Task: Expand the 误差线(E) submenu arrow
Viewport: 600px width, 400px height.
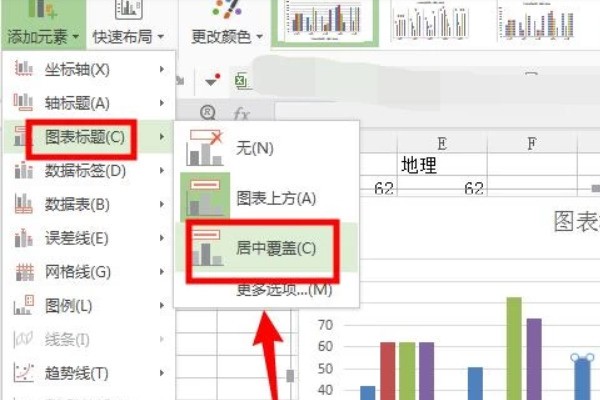Action: 162,238
